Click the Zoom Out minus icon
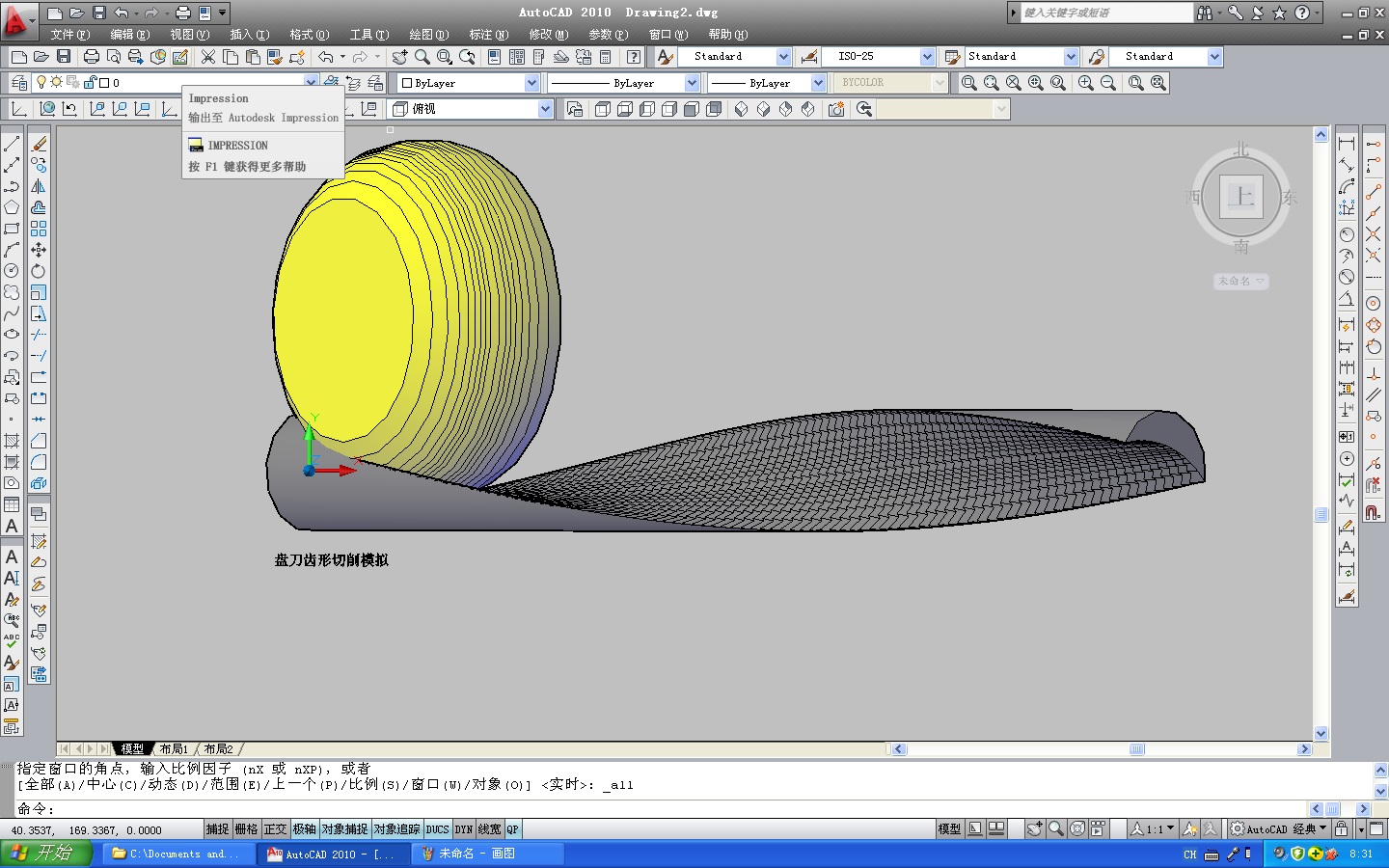This screenshot has width=1389, height=868. point(1108,83)
